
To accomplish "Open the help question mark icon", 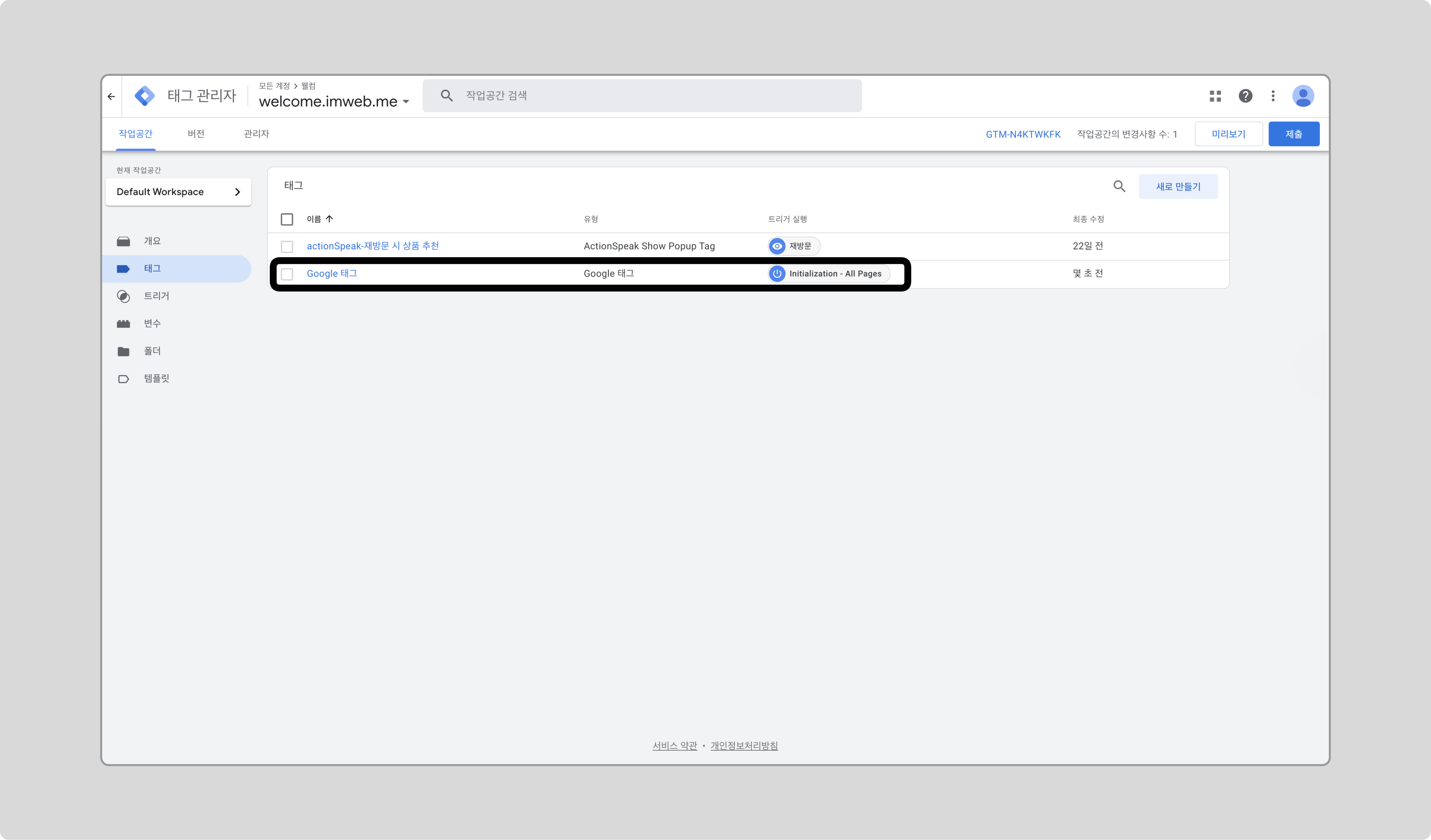I will click(1245, 96).
